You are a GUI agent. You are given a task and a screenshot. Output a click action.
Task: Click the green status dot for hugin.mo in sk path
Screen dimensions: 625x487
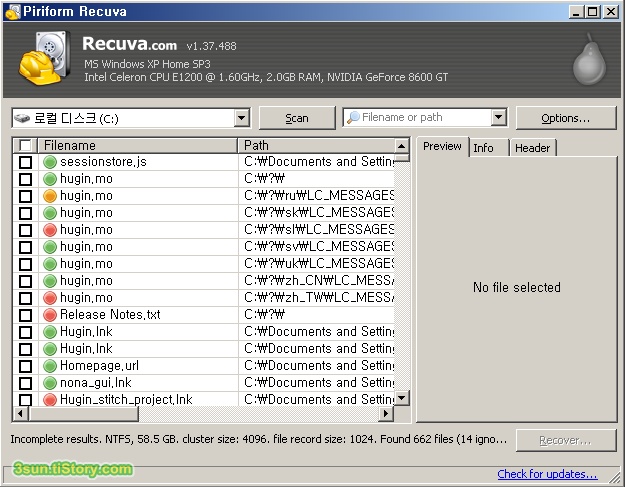[x=50, y=213]
